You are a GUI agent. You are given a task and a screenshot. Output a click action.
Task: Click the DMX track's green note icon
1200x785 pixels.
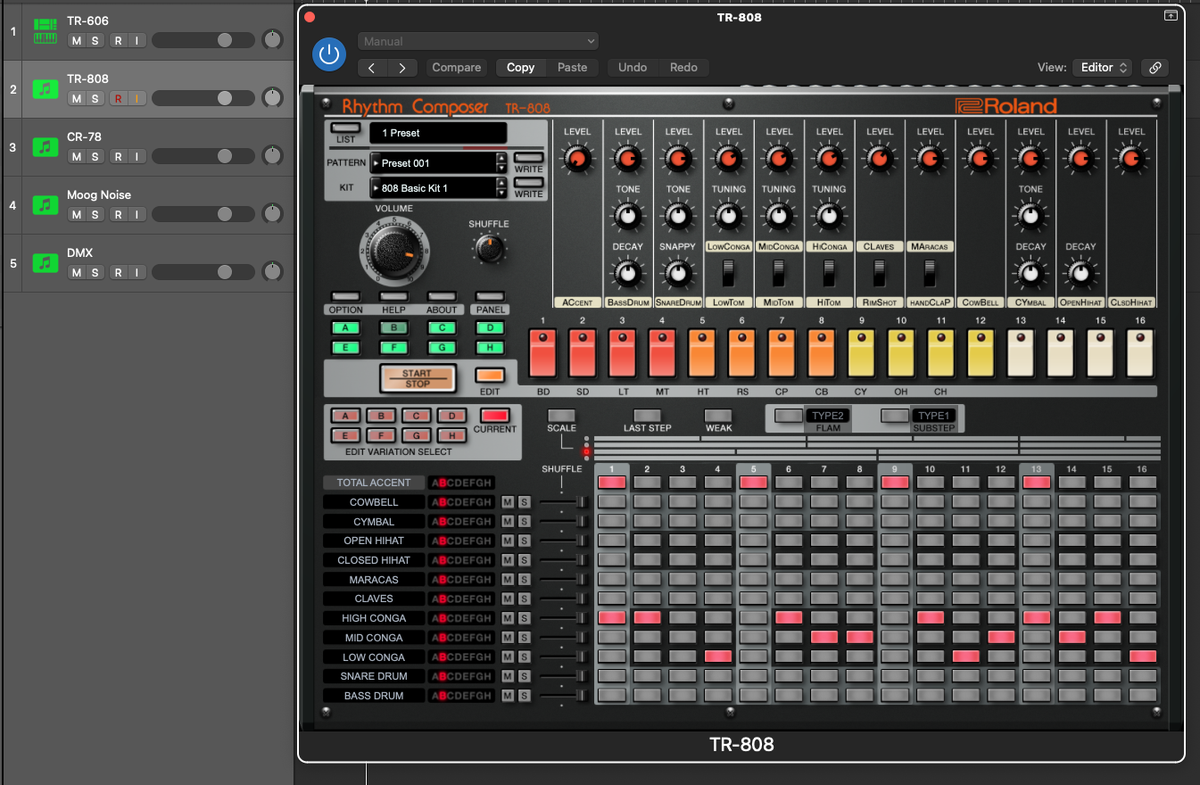[44, 262]
